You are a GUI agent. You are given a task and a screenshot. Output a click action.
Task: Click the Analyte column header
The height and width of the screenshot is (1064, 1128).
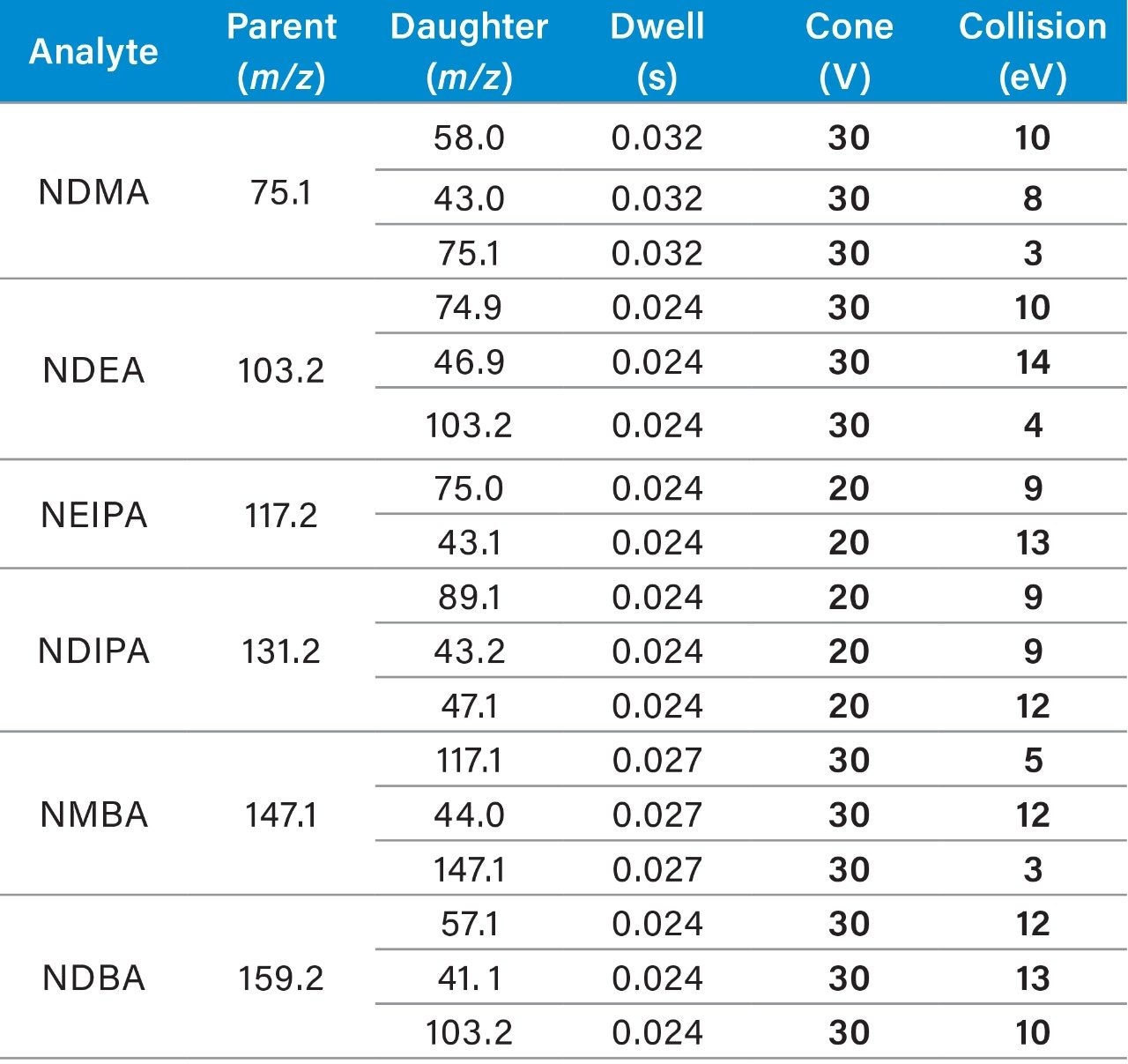93,52
